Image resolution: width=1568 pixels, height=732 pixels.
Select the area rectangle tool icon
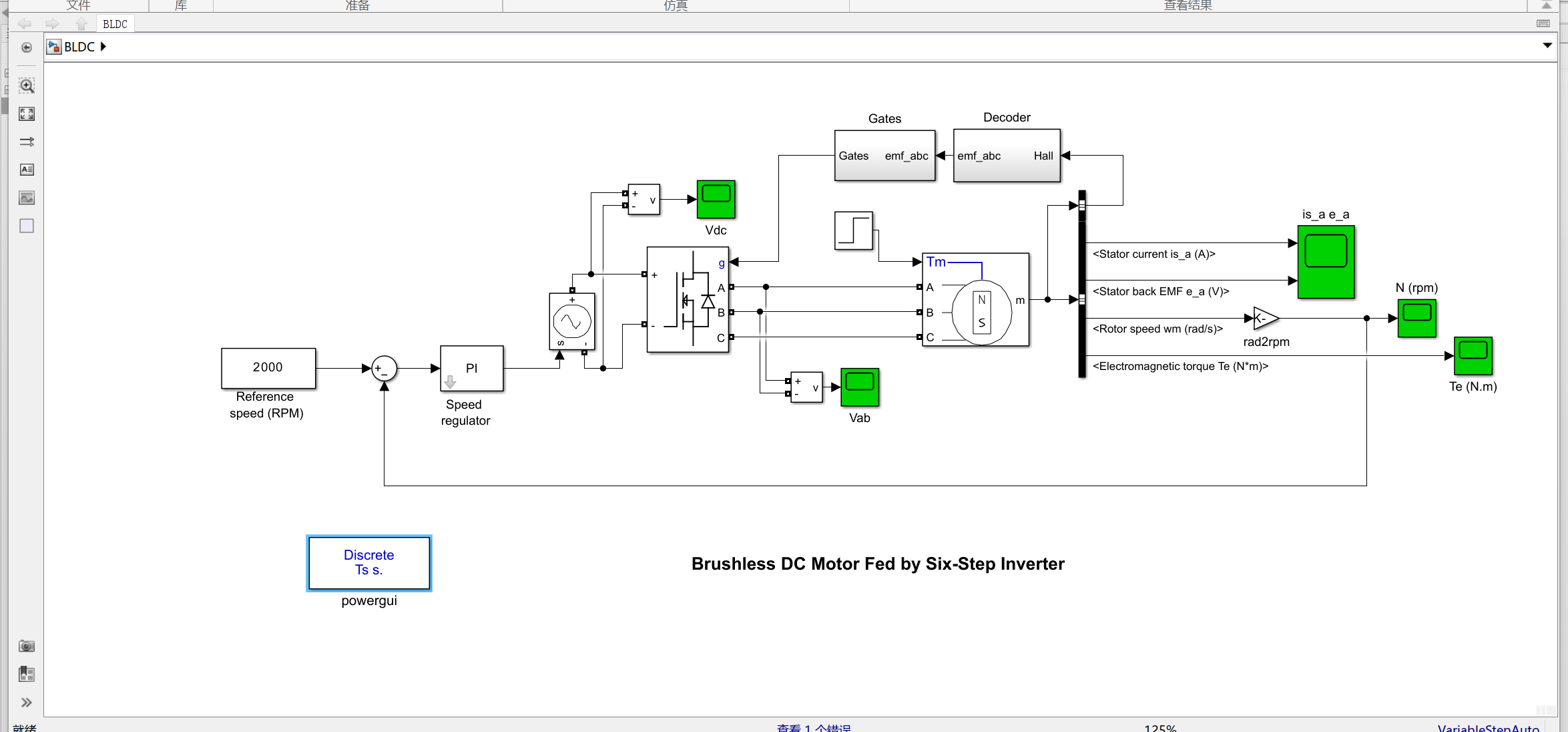[x=27, y=226]
